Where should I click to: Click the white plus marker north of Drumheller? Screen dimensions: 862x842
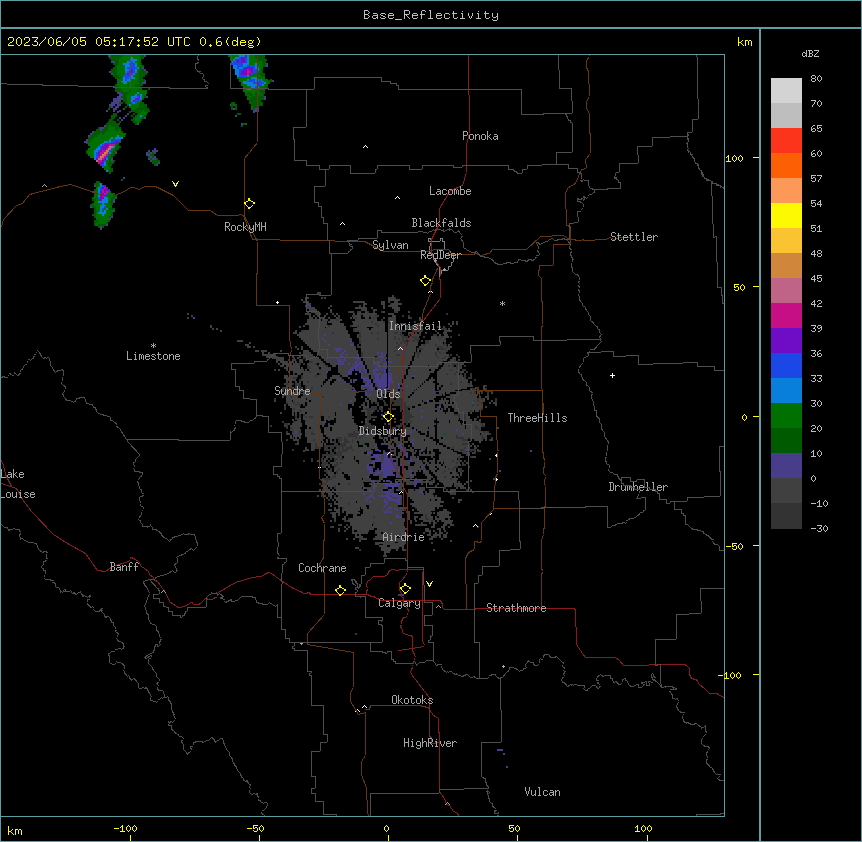(x=612, y=375)
